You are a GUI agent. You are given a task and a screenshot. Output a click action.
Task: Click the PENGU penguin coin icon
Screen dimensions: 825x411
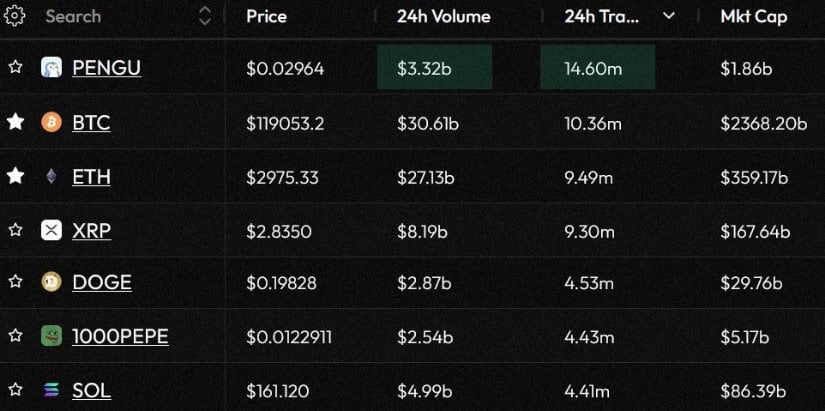51,68
